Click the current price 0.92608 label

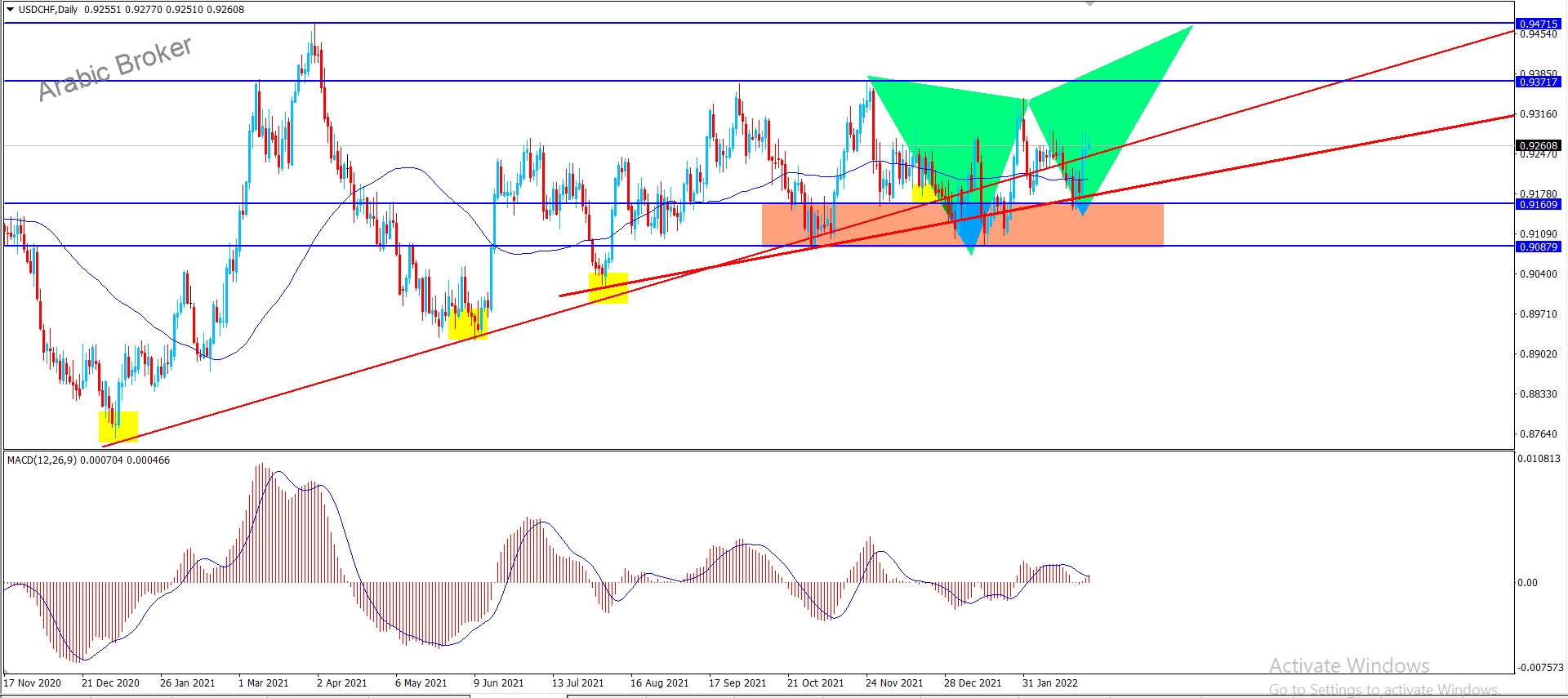(1538, 145)
